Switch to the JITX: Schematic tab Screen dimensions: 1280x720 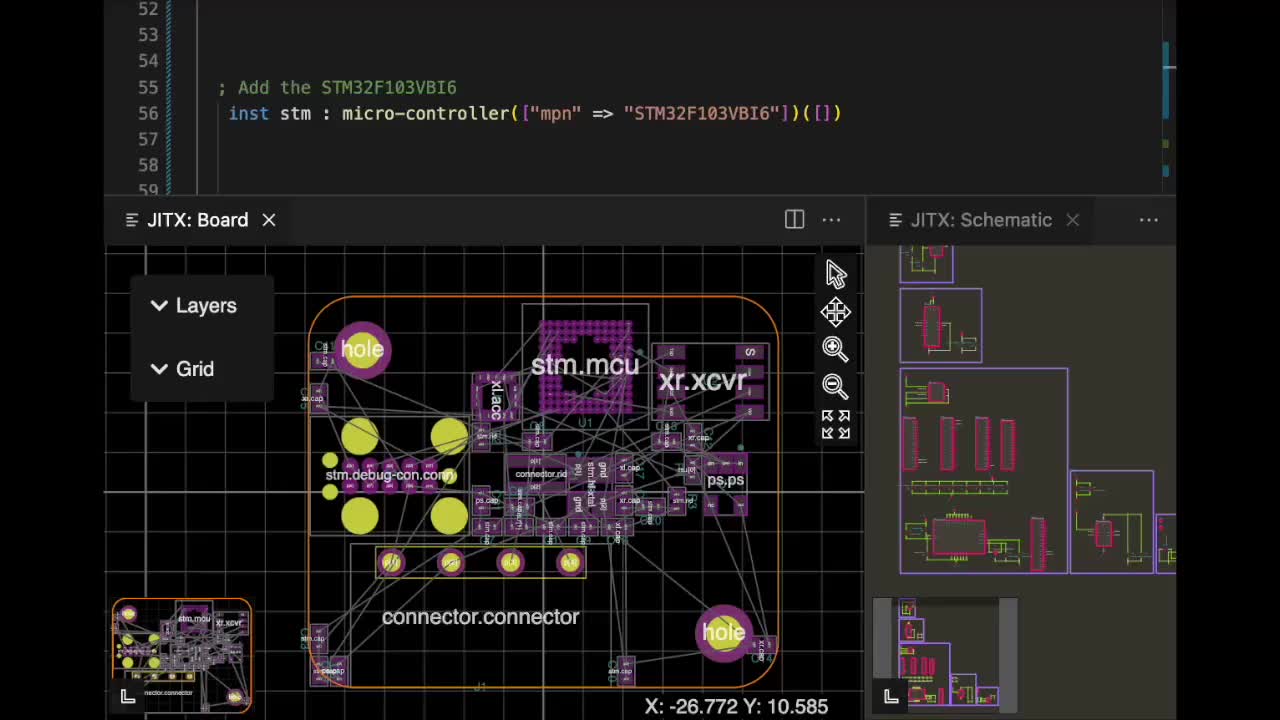pyautogui.click(x=980, y=220)
